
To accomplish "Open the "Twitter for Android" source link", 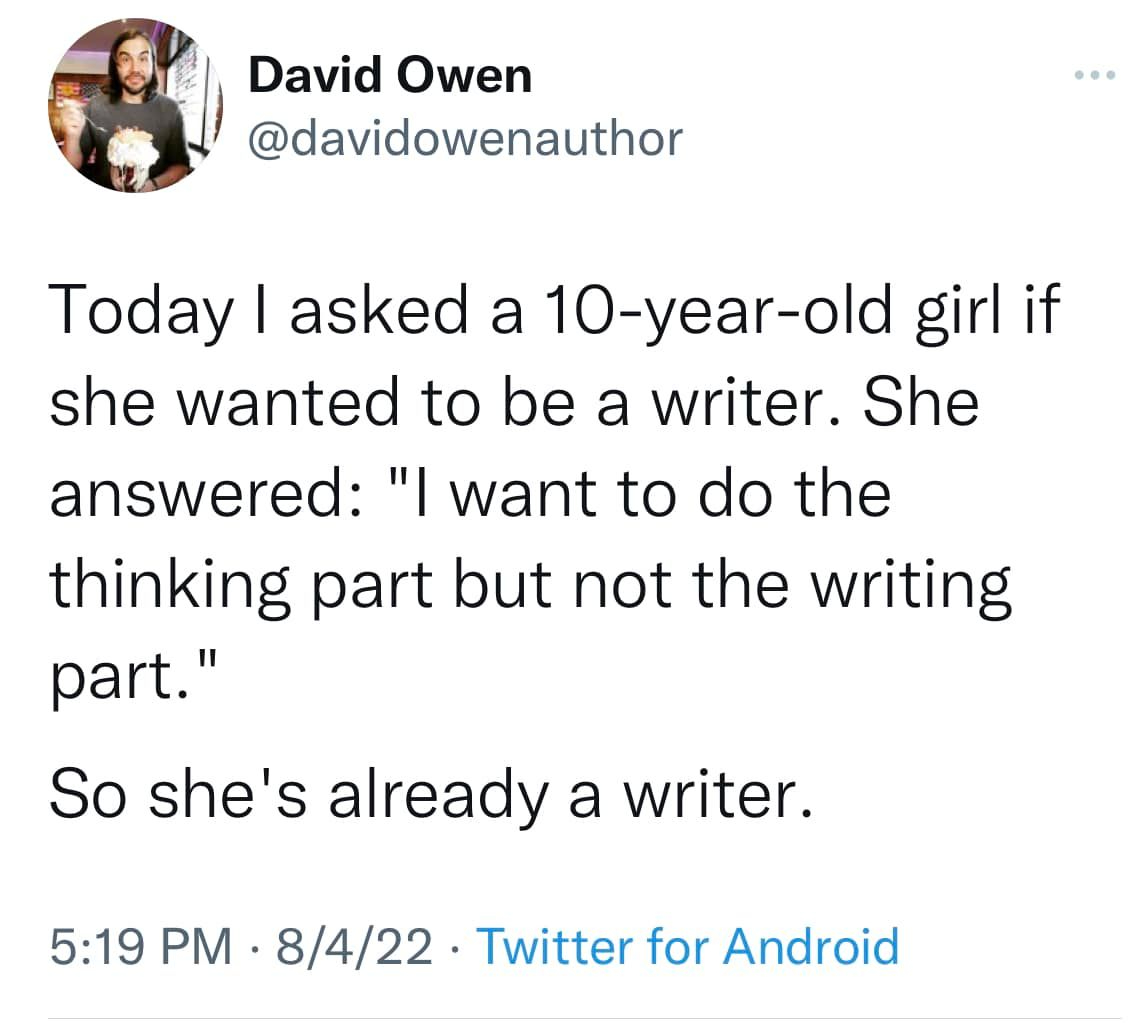I will click(x=688, y=945).
